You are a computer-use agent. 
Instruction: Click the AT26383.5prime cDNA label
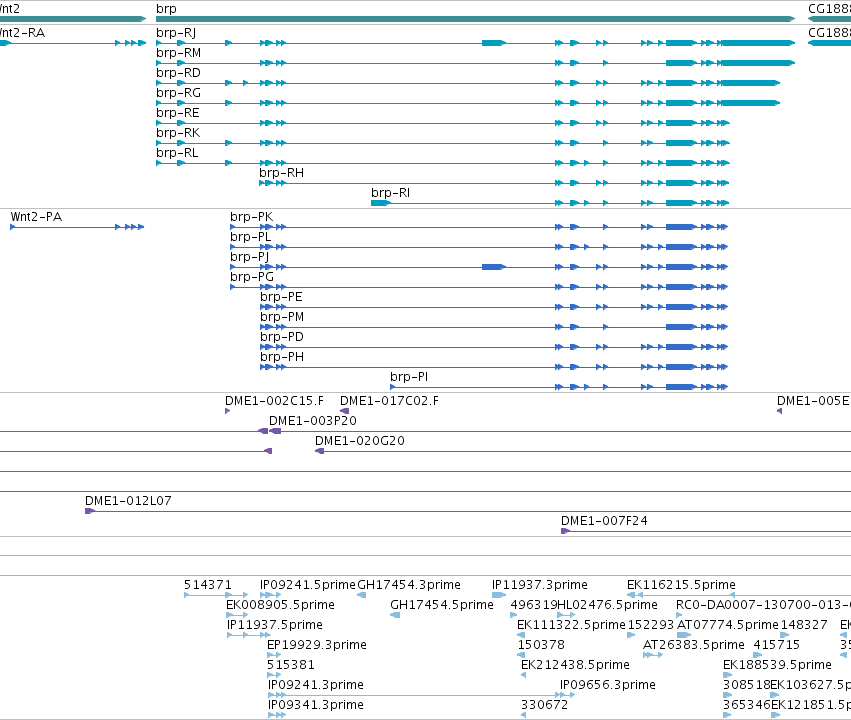(x=694, y=645)
